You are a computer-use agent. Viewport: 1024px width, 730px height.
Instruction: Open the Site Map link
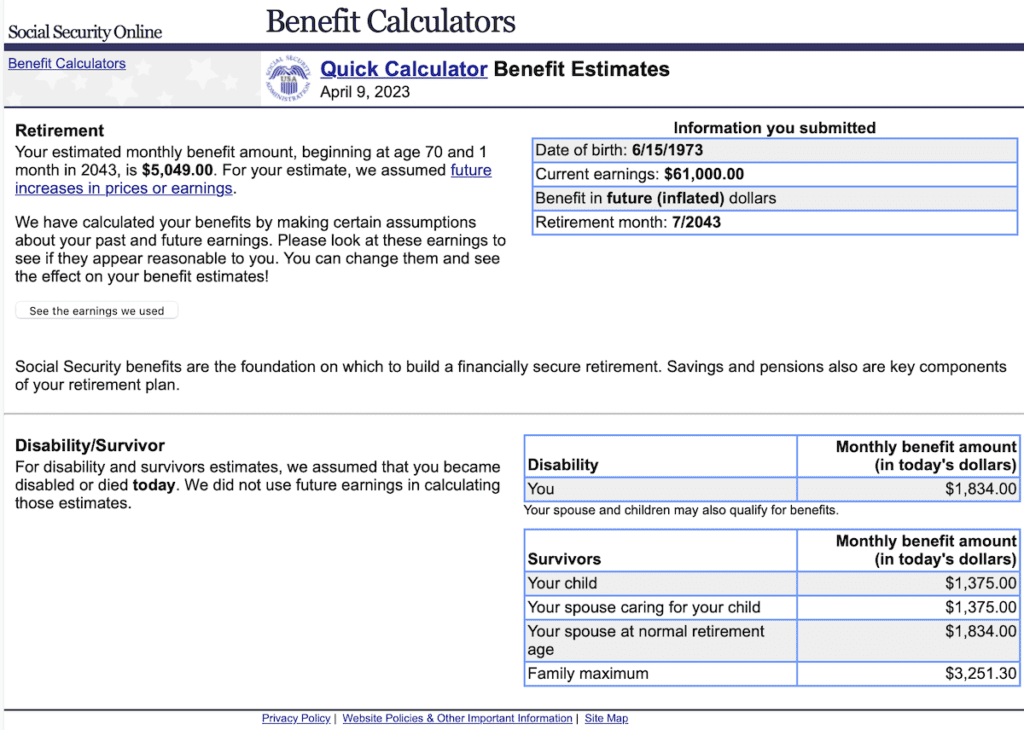coord(606,718)
